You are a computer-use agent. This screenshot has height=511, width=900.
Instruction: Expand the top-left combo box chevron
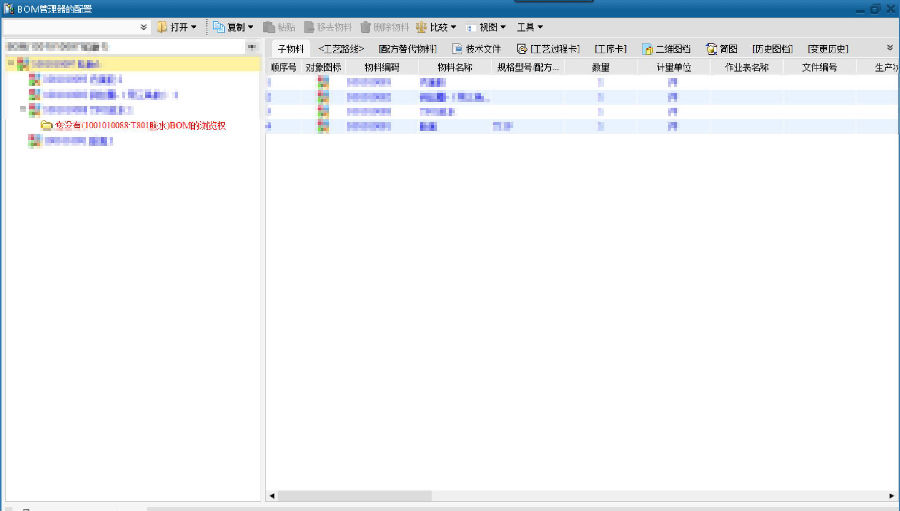[143, 27]
